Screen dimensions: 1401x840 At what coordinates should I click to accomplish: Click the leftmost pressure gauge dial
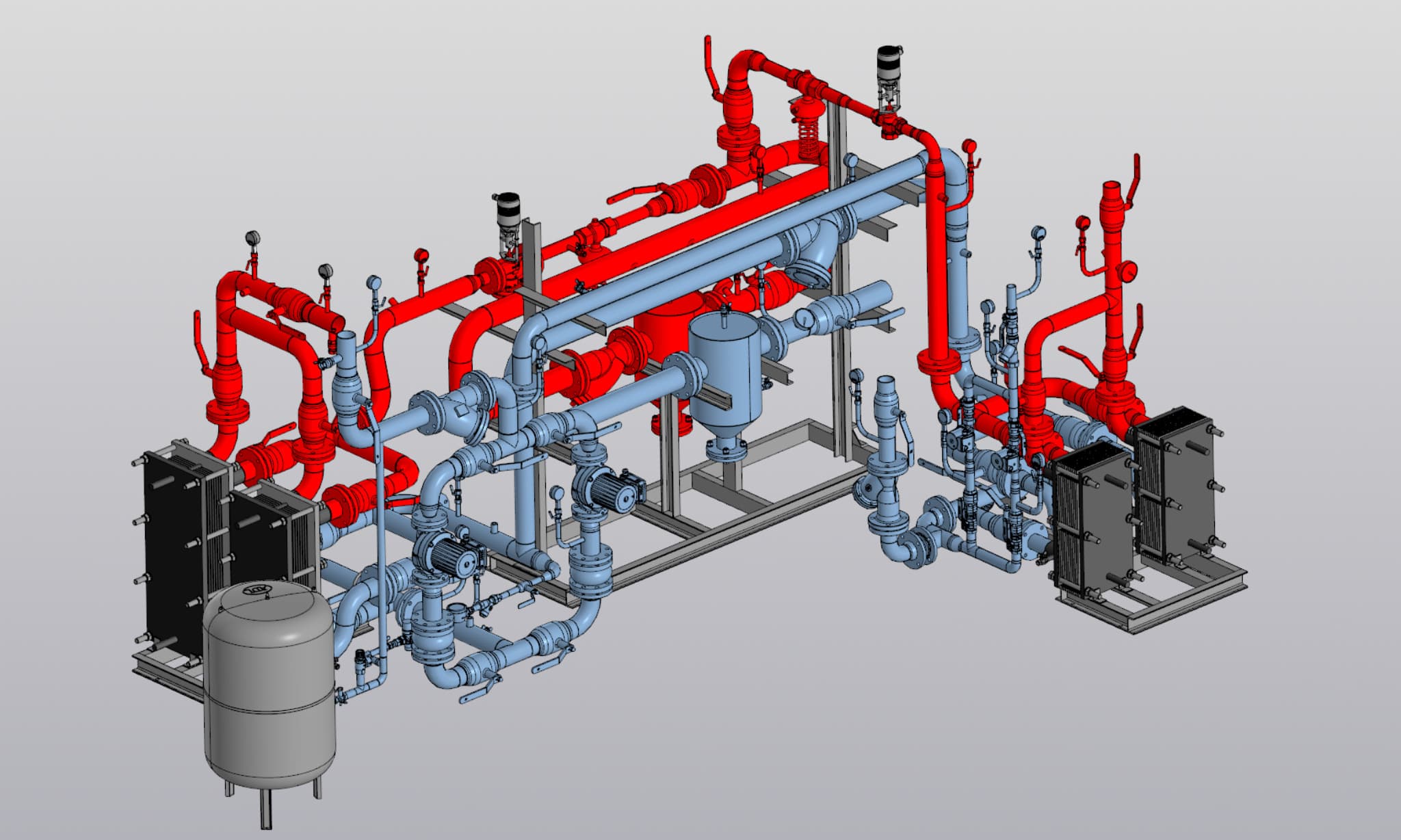253,238
